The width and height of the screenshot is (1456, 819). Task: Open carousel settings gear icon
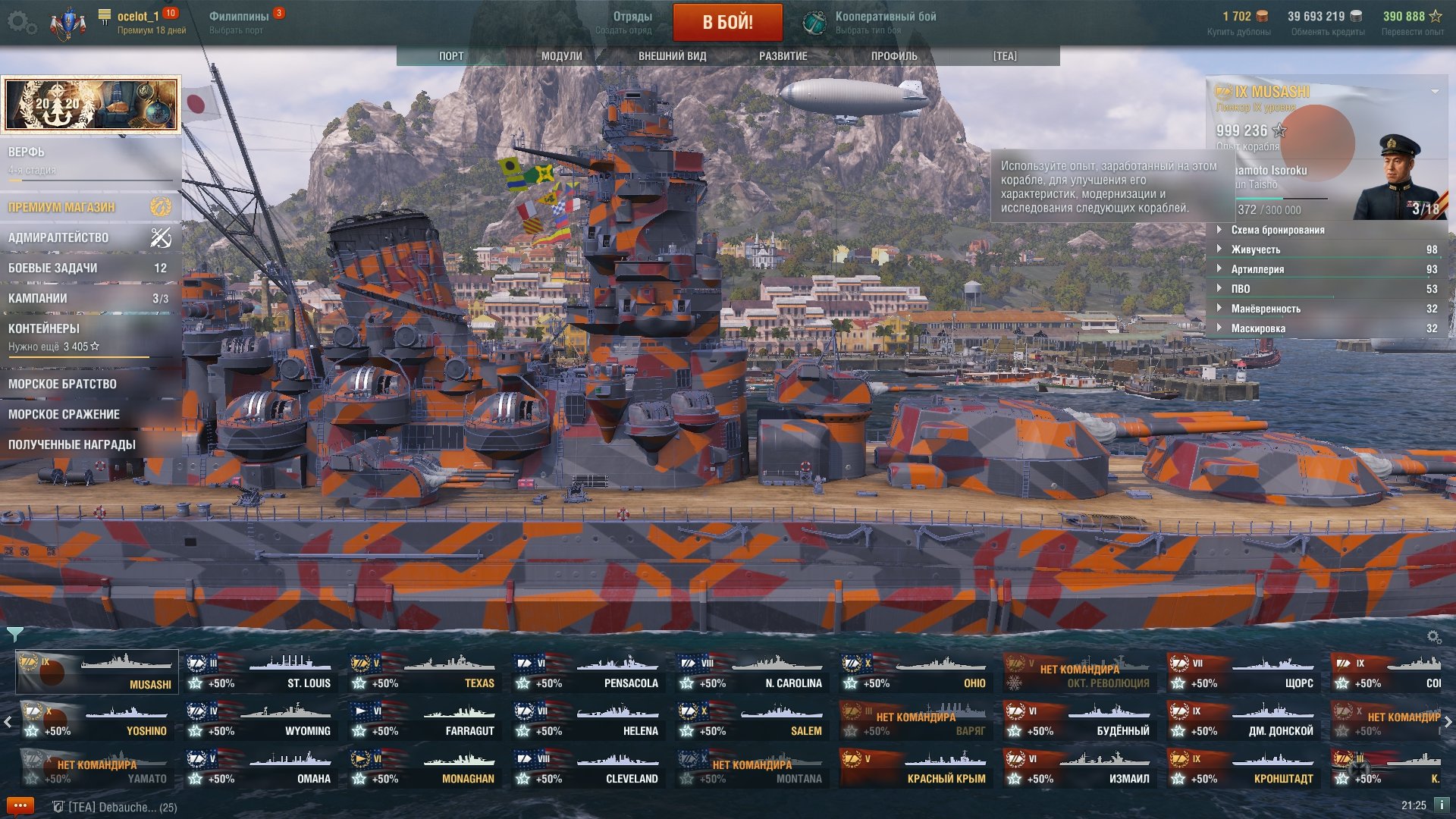point(1434,637)
